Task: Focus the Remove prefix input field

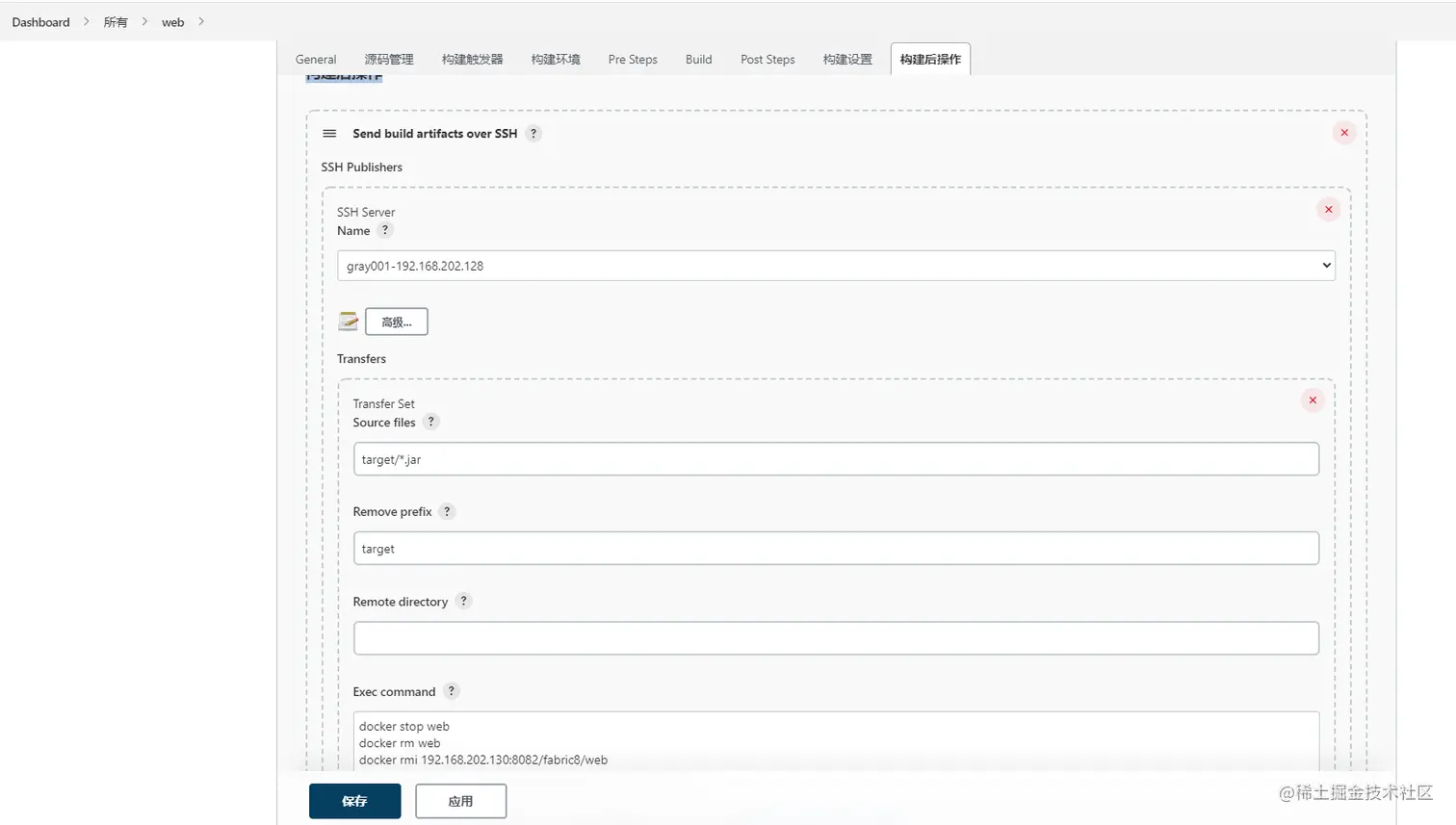Action: [836, 549]
